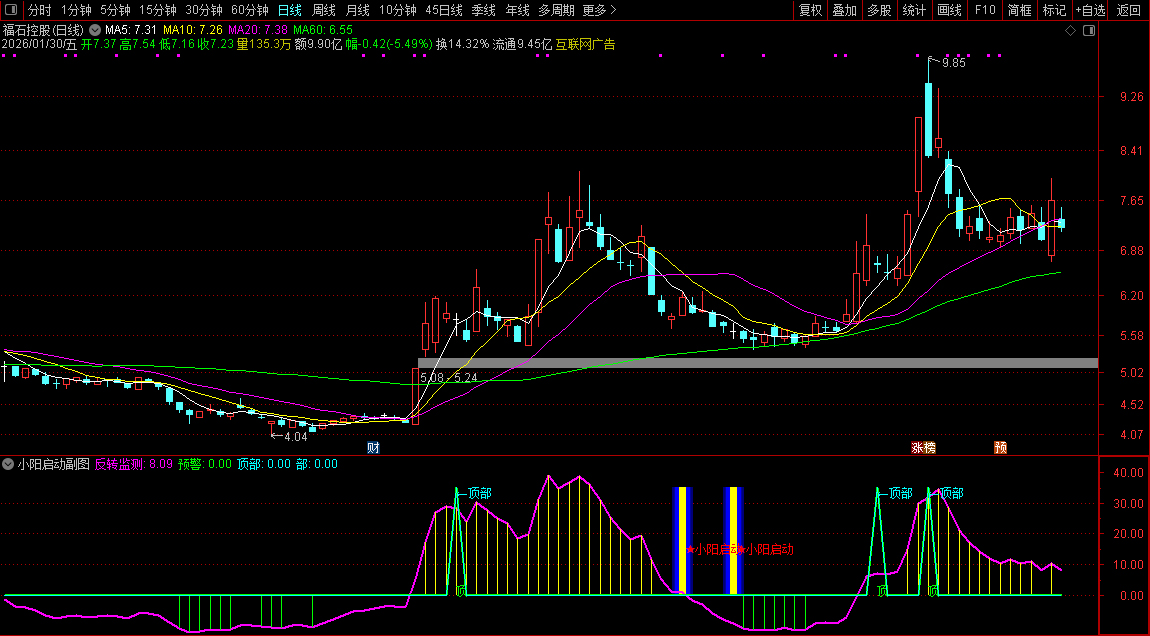The width and height of the screenshot is (1150, 636).
Task: Click the 财 marker icon on timeline
Action: (374, 447)
